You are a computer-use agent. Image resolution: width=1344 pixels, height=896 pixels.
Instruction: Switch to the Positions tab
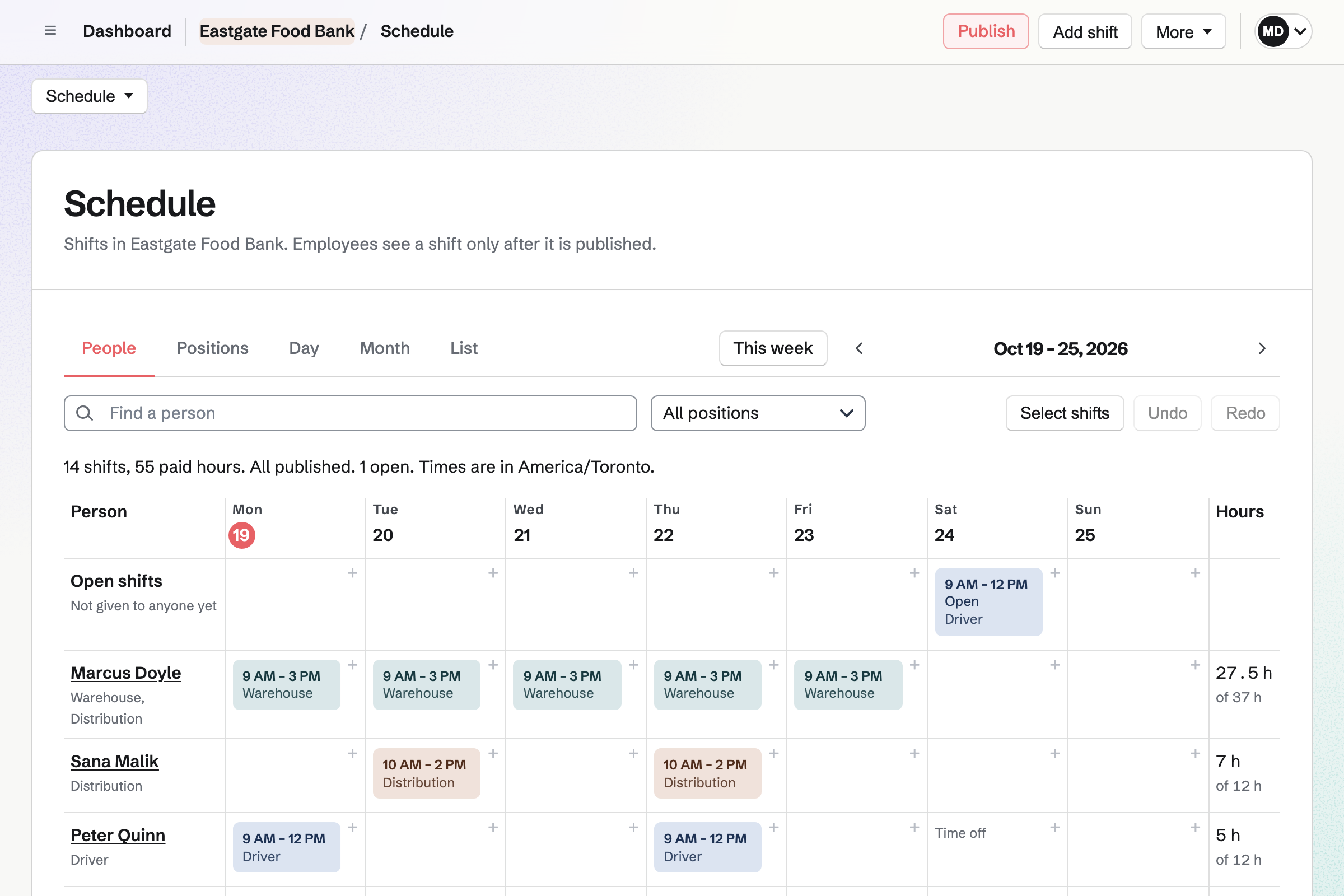[x=213, y=348]
